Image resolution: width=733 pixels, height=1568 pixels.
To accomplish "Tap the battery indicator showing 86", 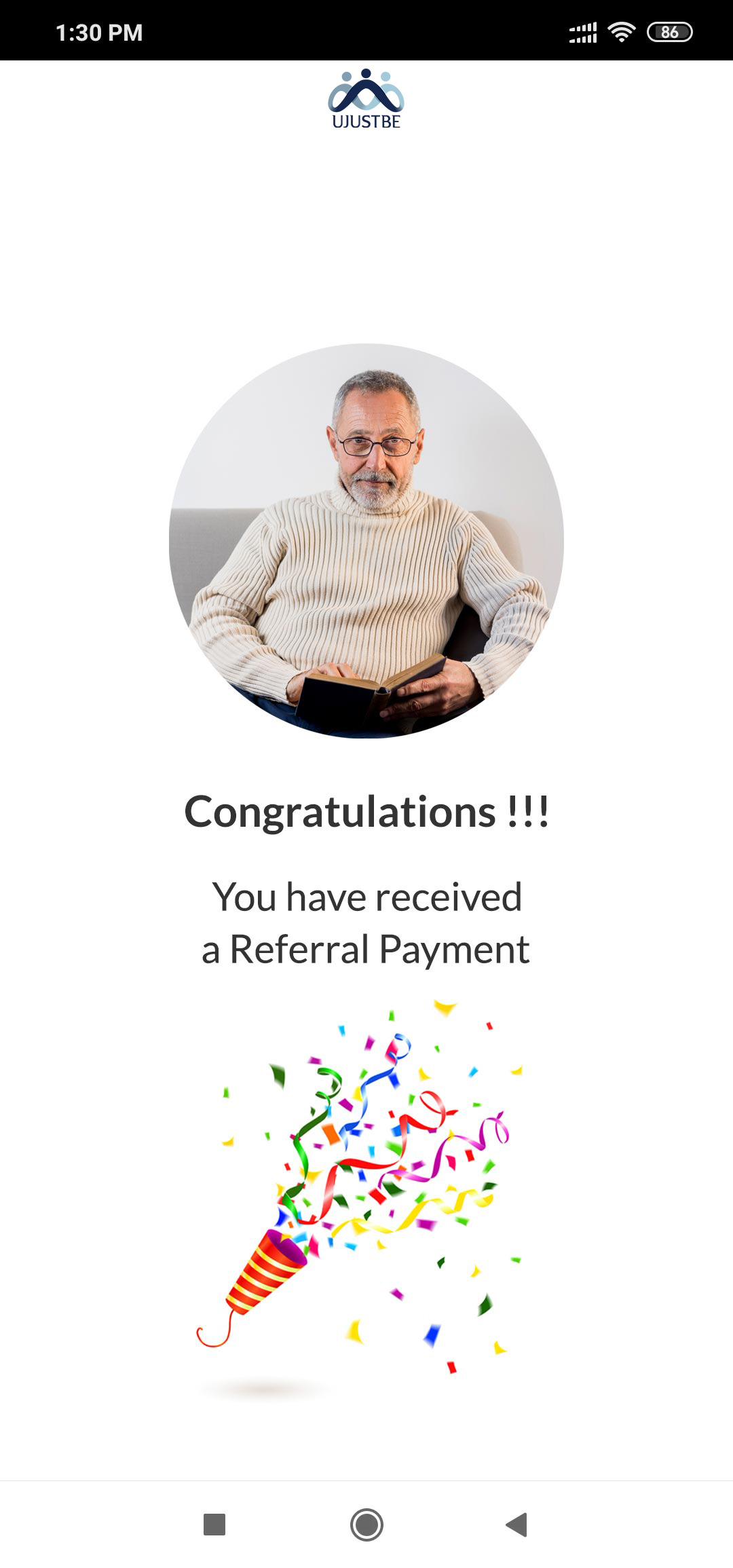I will pos(669,32).
